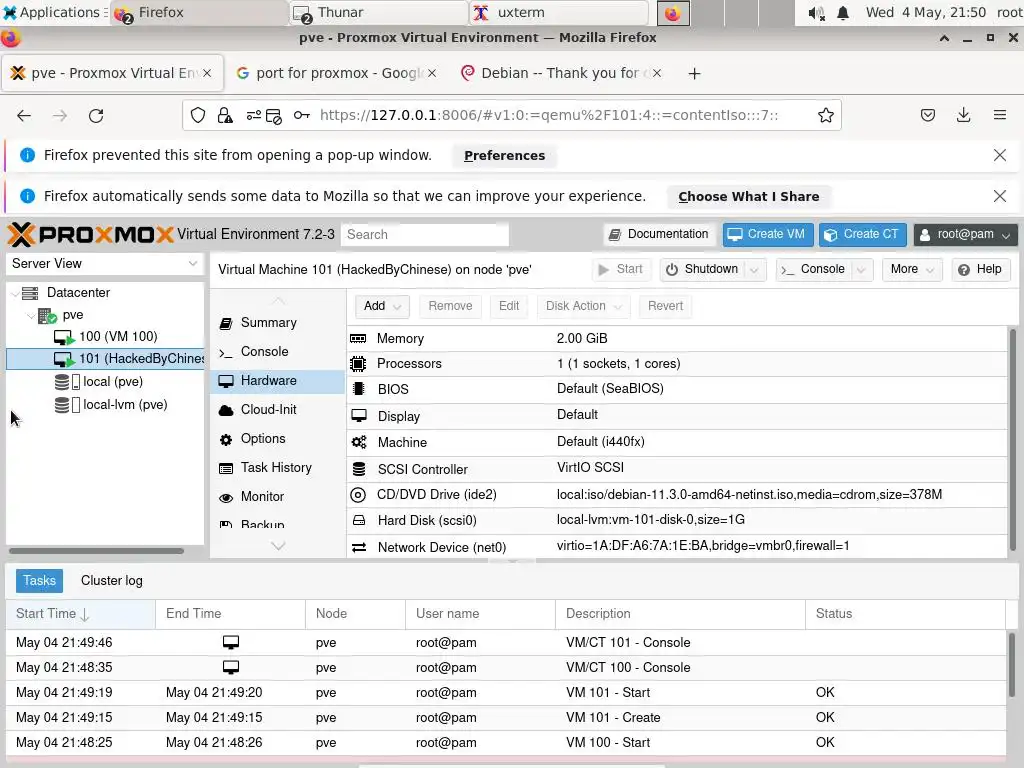The width and height of the screenshot is (1024, 768).
Task: Open the VM Console section
Action: pyautogui.click(x=277, y=351)
